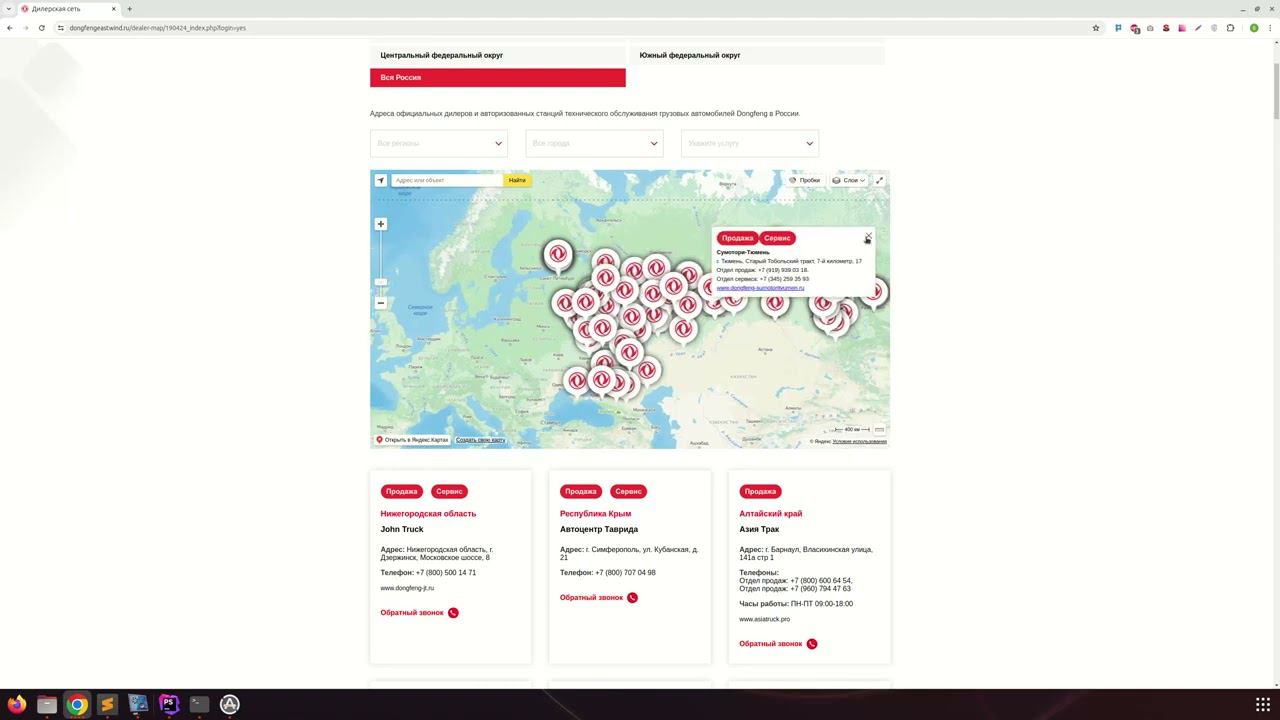The width and height of the screenshot is (1280, 720).
Task: Open www.asiatruck.pro website link
Action: (764, 619)
